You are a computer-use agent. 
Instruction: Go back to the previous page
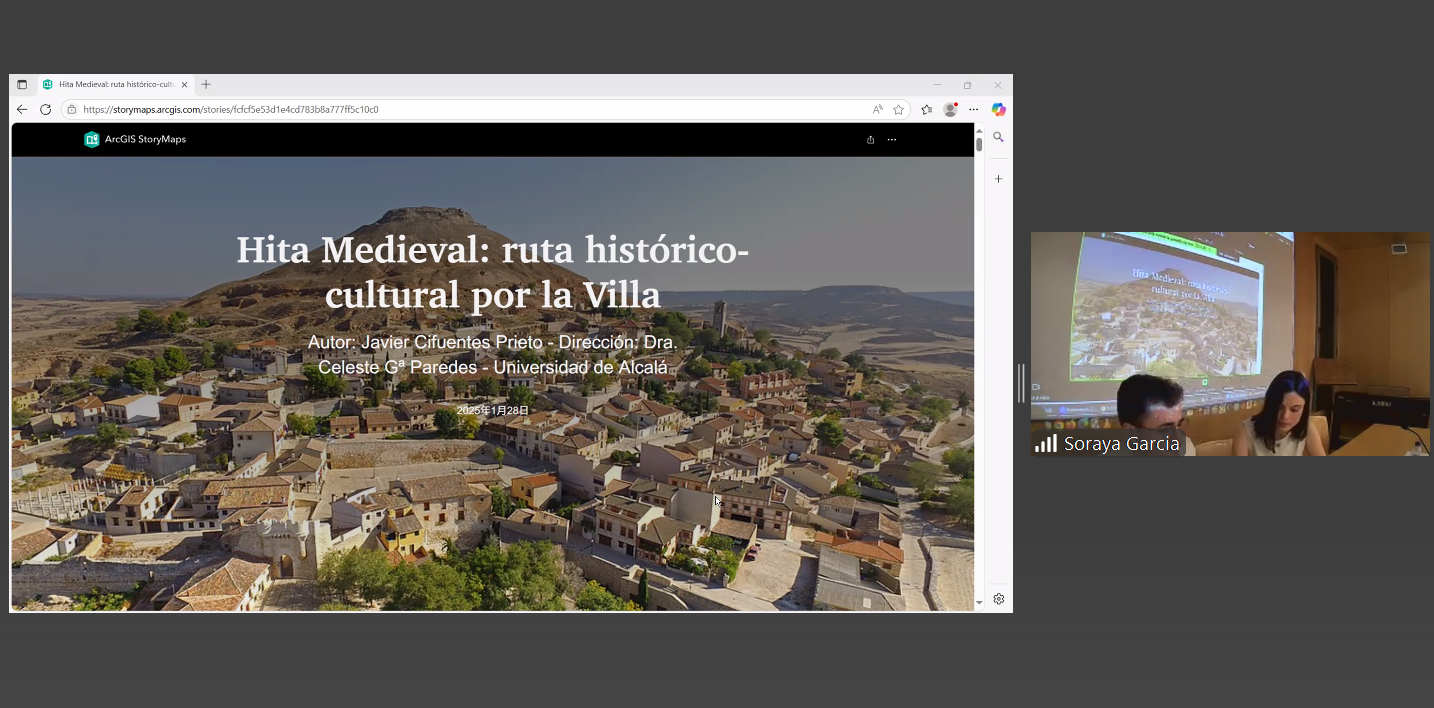click(x=22, y=110)
